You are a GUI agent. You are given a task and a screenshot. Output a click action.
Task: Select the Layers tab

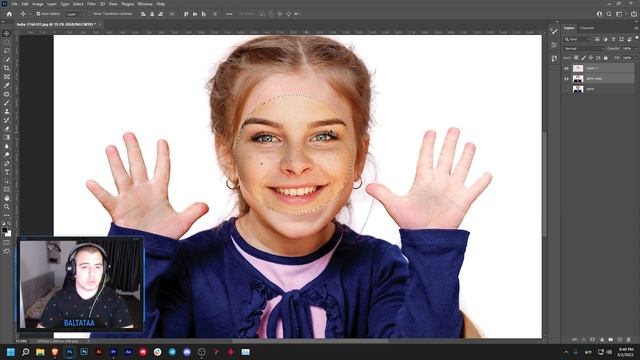pyautogui.click(x=569, y=28)
